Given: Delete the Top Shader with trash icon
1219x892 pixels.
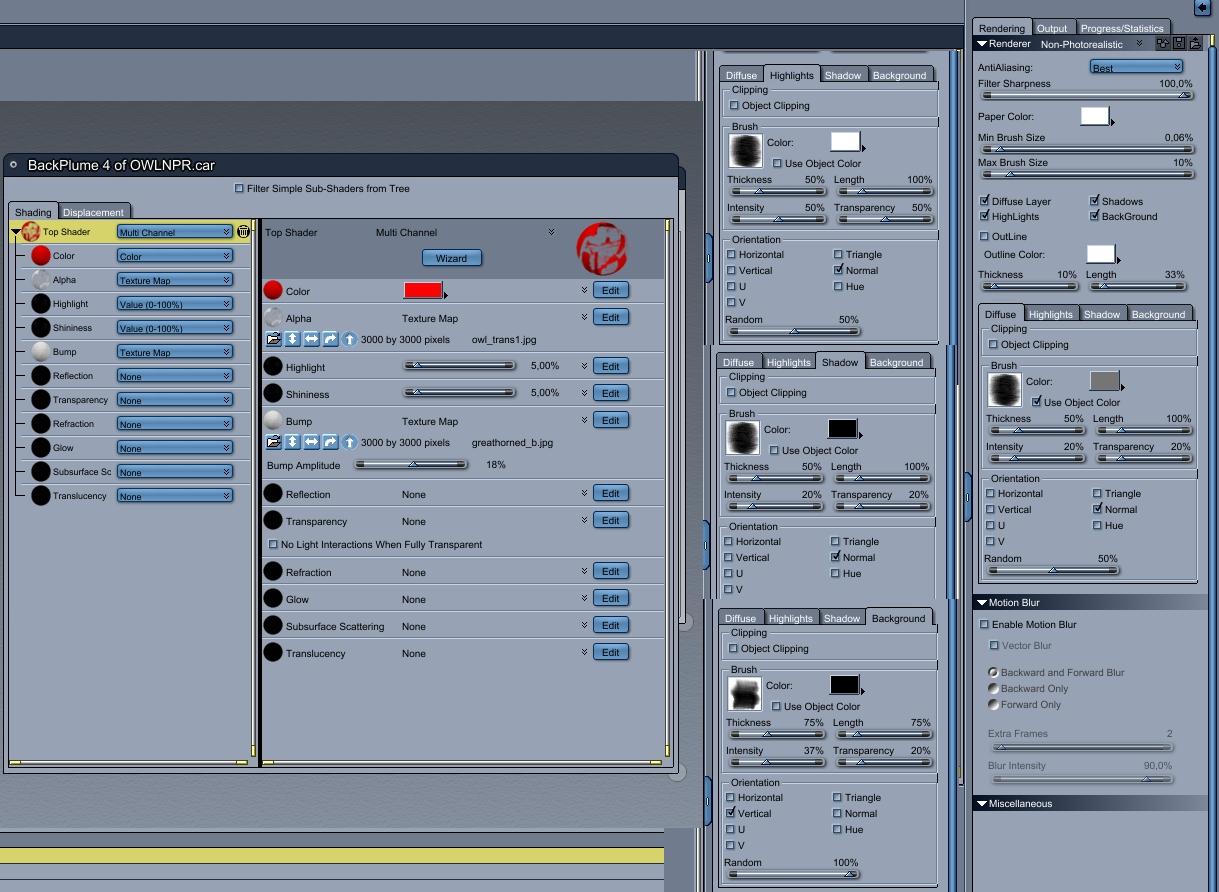Looking at the screenshot, I should point(243,232).
